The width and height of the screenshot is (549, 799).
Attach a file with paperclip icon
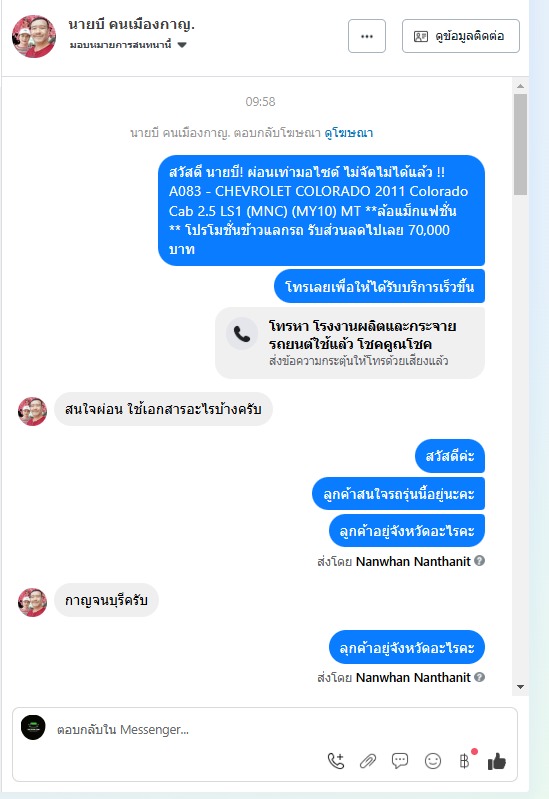coord(368,761)
